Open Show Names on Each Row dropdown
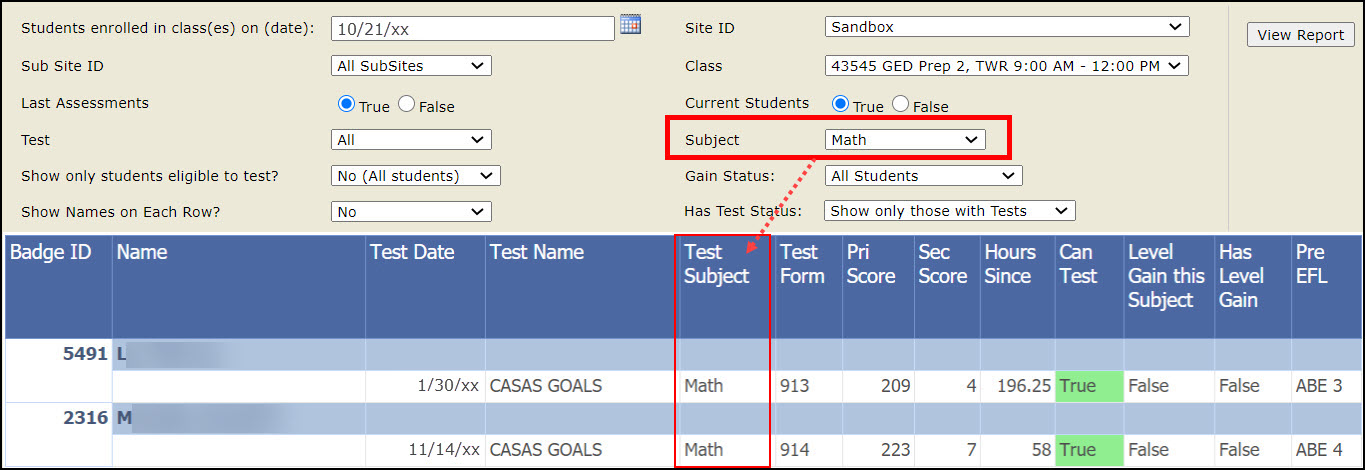 (x=411, y=212)
